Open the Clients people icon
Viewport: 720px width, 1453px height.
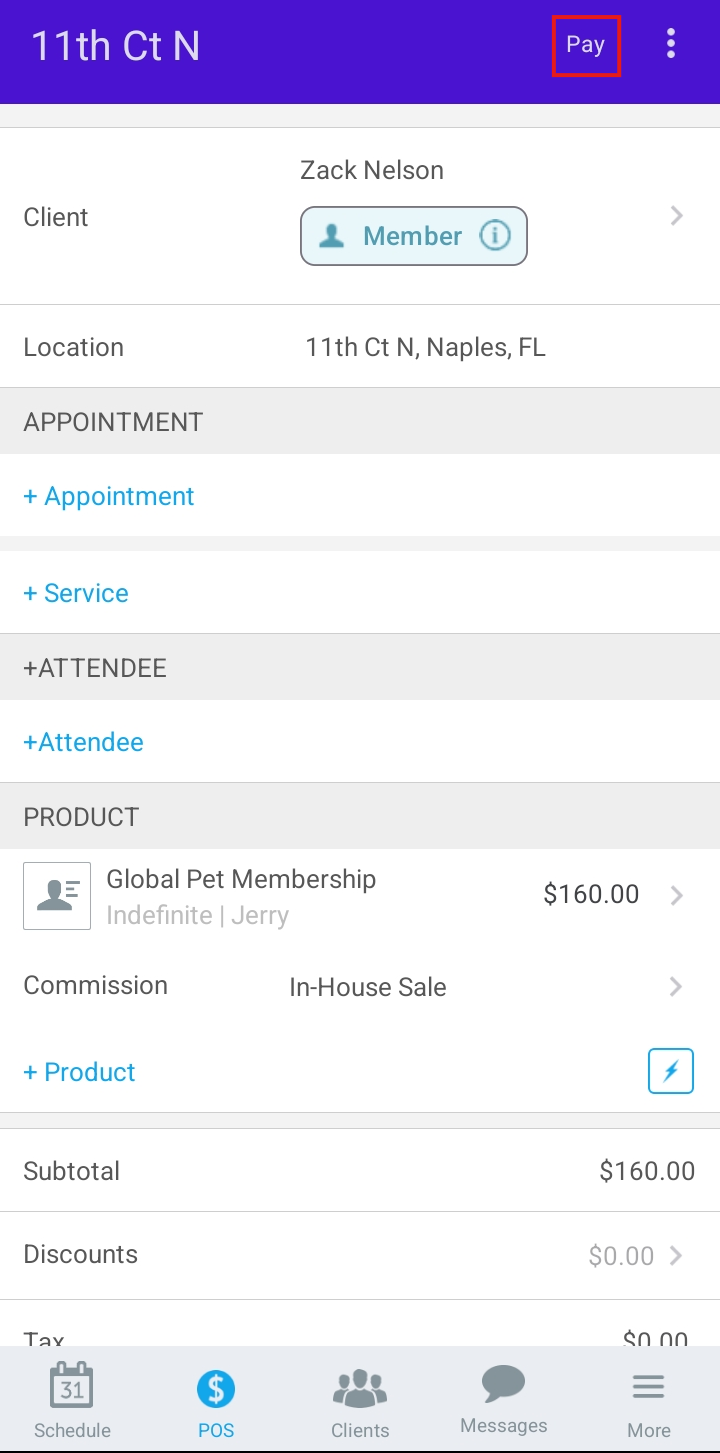(360, 1388)
